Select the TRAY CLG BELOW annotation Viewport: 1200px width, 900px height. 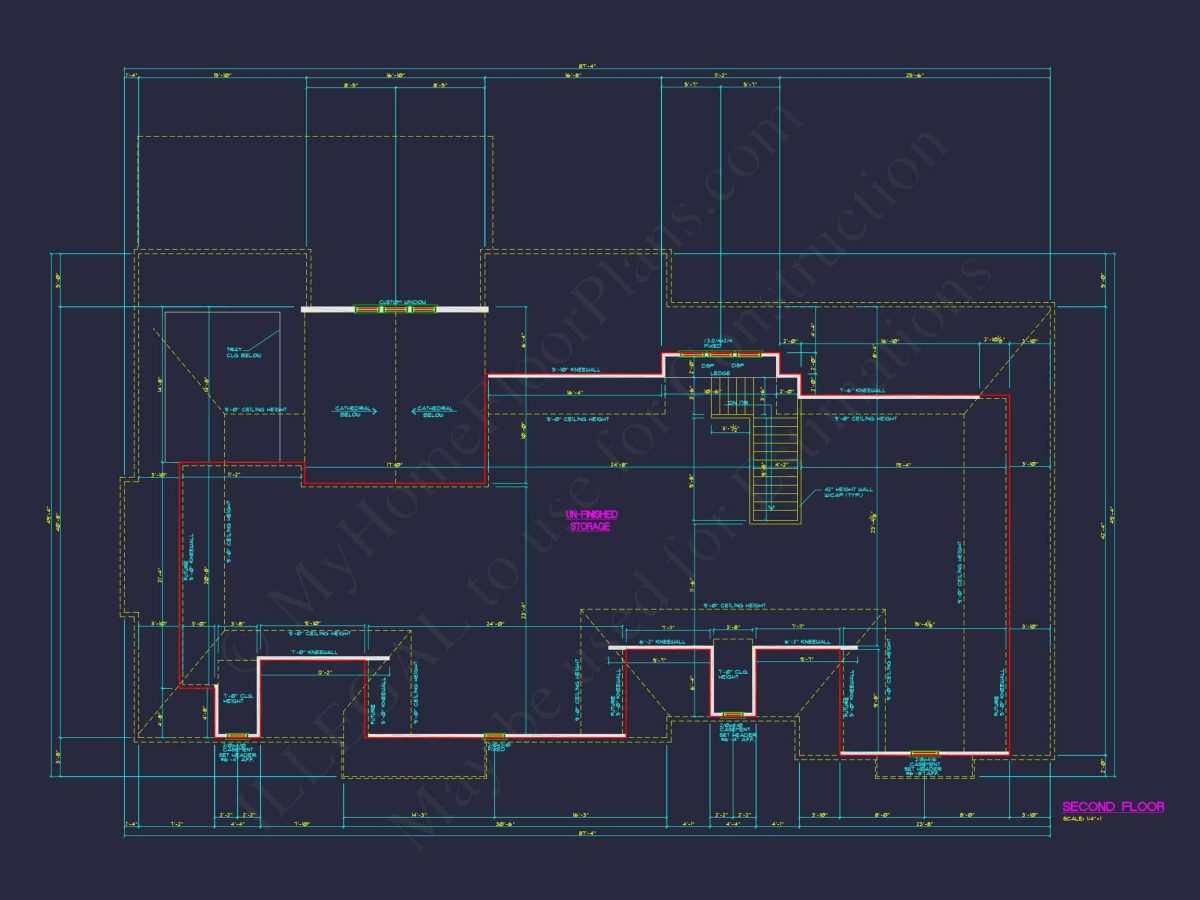236,352
